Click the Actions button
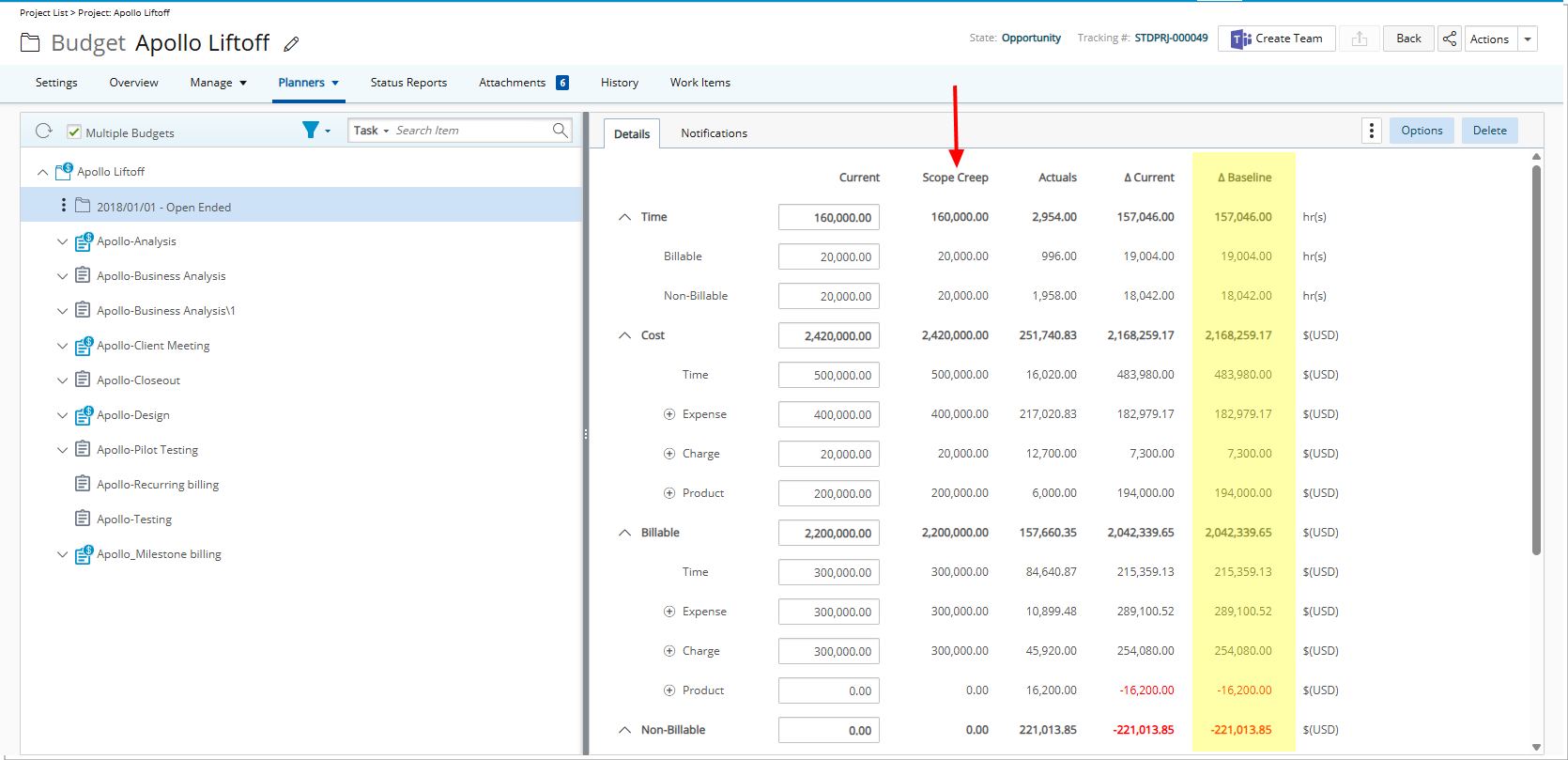This screenshot has height=760, width=1568. 1490,39
